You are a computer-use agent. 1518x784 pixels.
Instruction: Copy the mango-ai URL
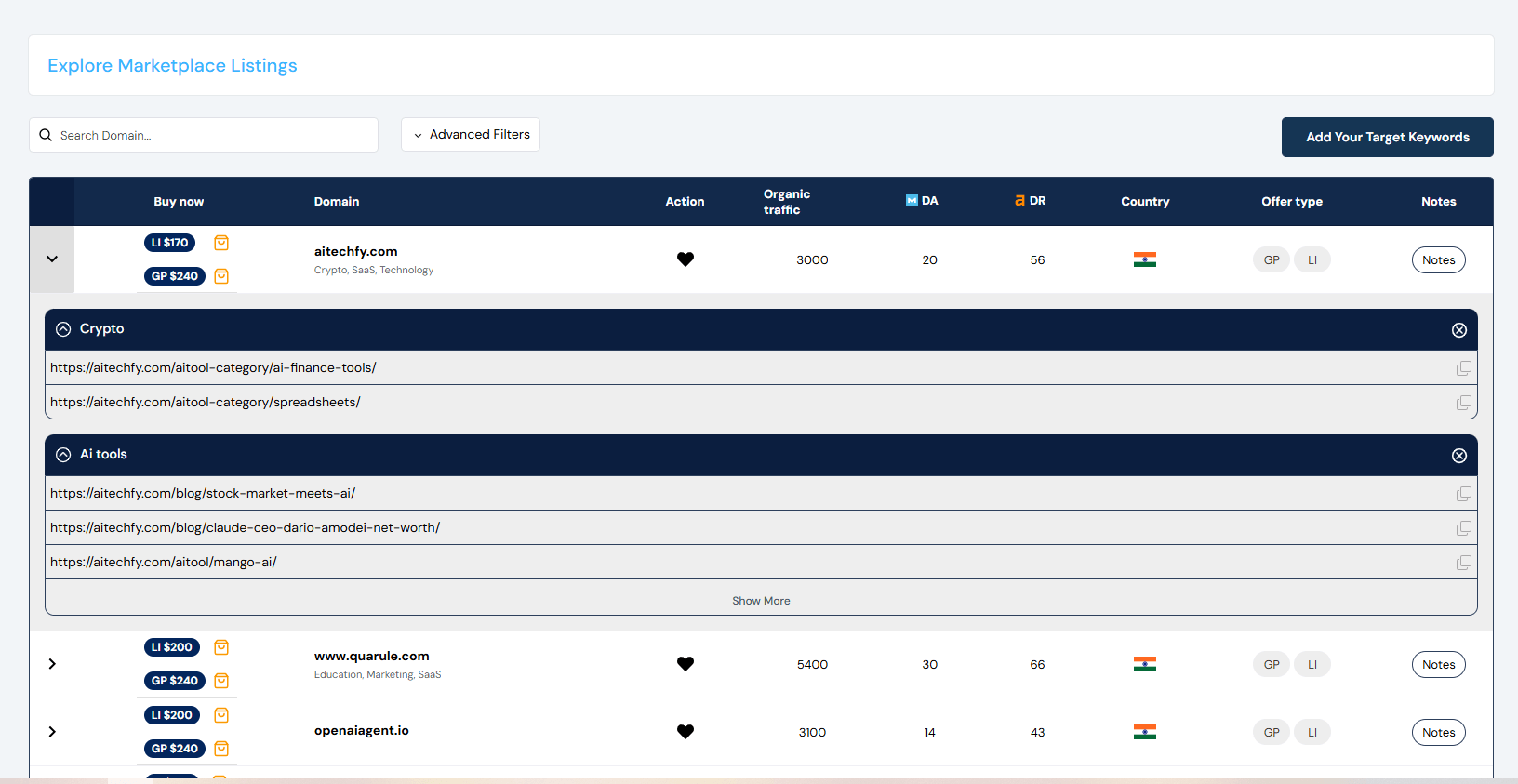[1463, 563]
